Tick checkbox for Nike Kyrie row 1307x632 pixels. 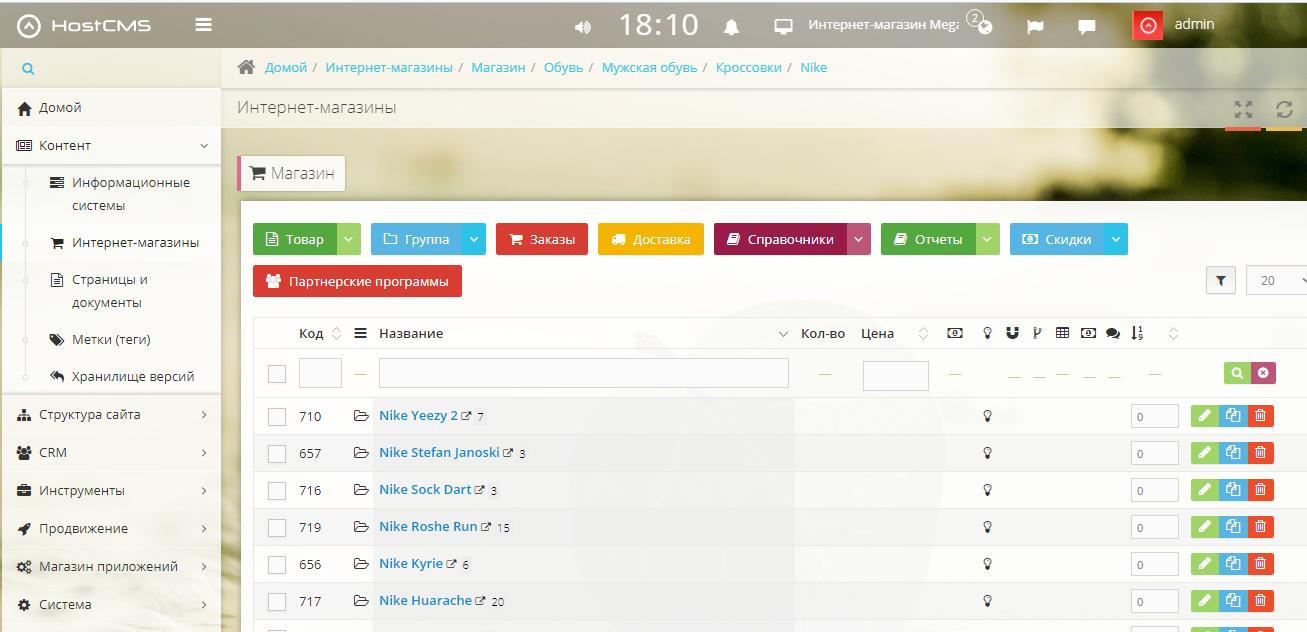[x=277, y=565]
